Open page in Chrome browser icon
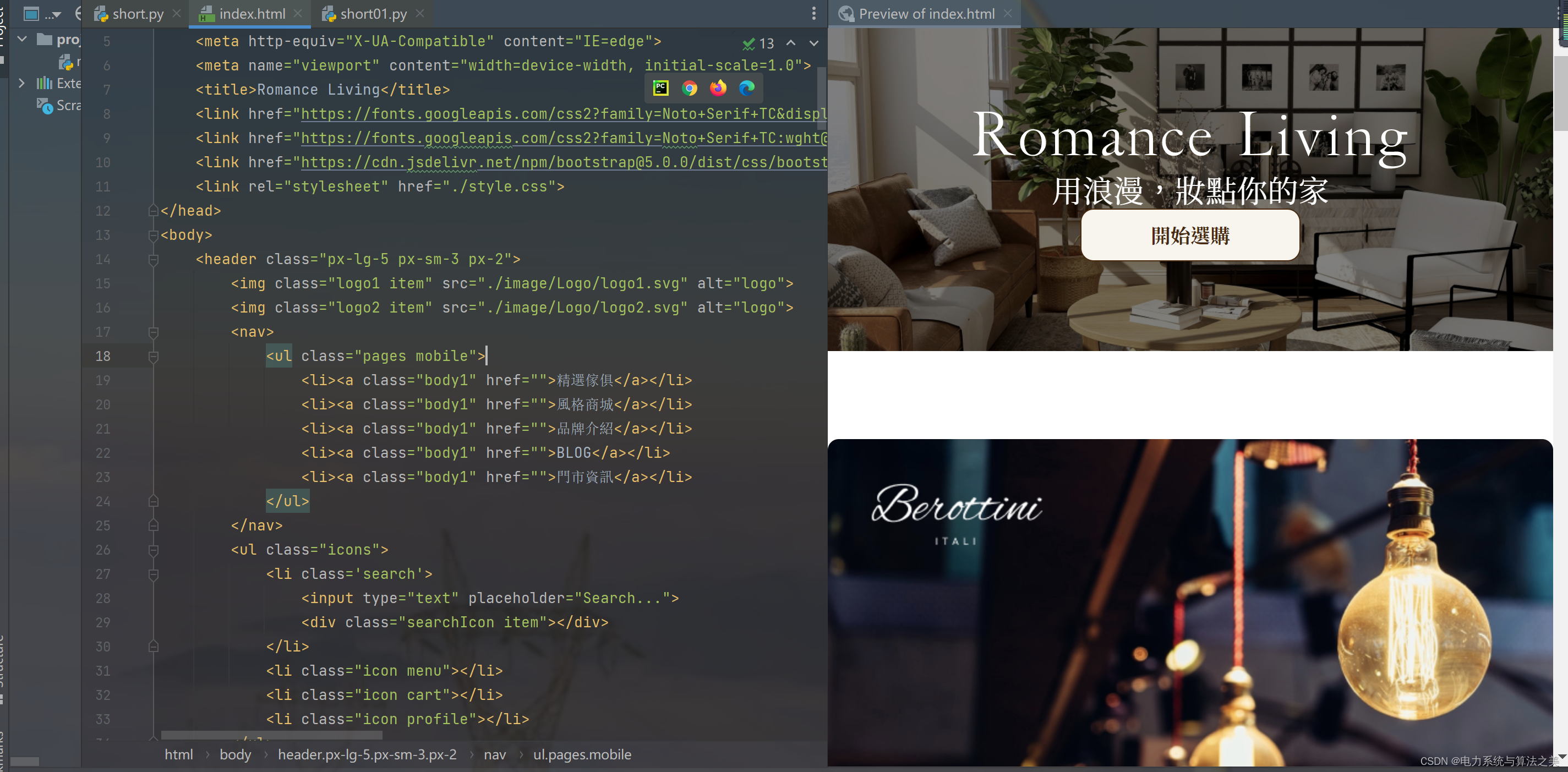 point(689,88)
